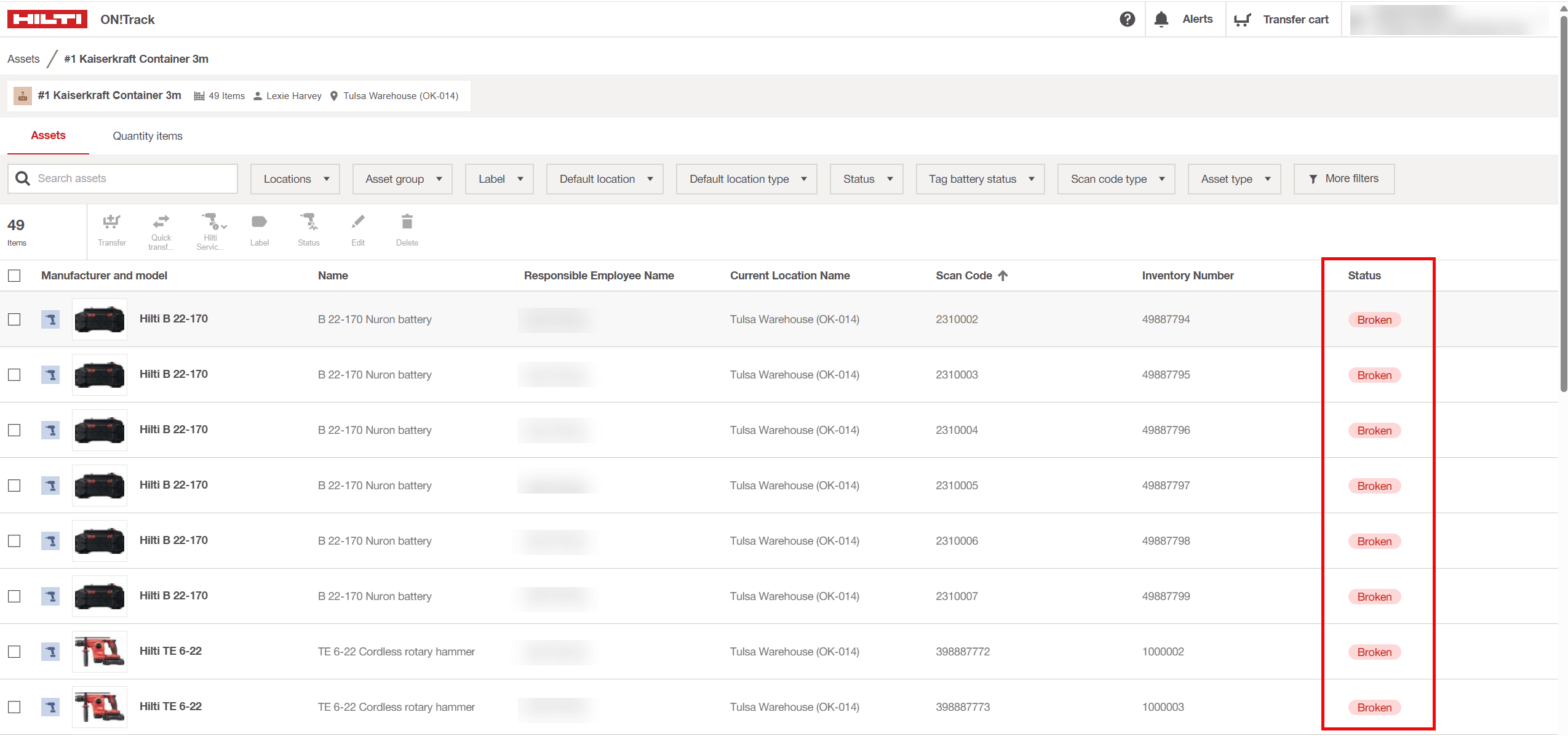Image resolution: width=1568 pixels, height=736 pixels.
Task: Click tool type icon for scan code 2310002
Action: point(50,319)
